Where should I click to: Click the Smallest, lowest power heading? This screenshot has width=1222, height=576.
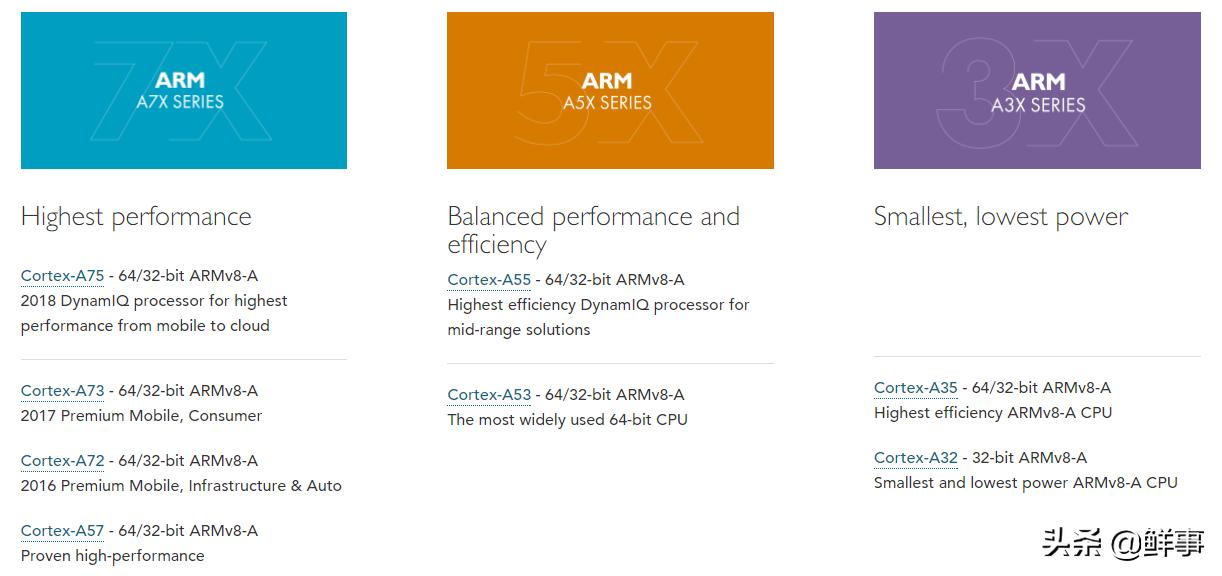pos(1000,217)
